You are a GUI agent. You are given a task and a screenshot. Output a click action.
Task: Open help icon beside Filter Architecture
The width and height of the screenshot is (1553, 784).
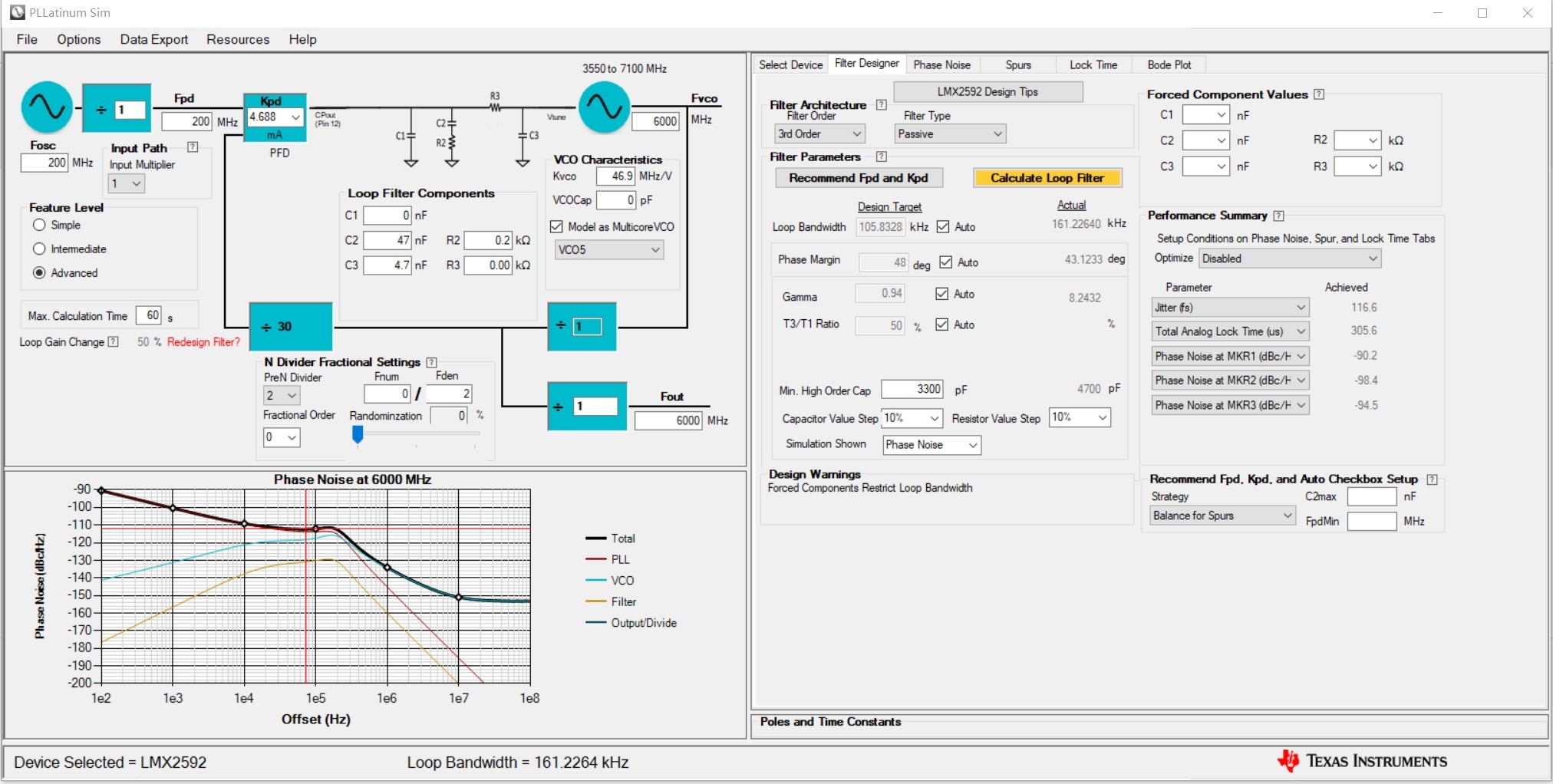[882, 105]
